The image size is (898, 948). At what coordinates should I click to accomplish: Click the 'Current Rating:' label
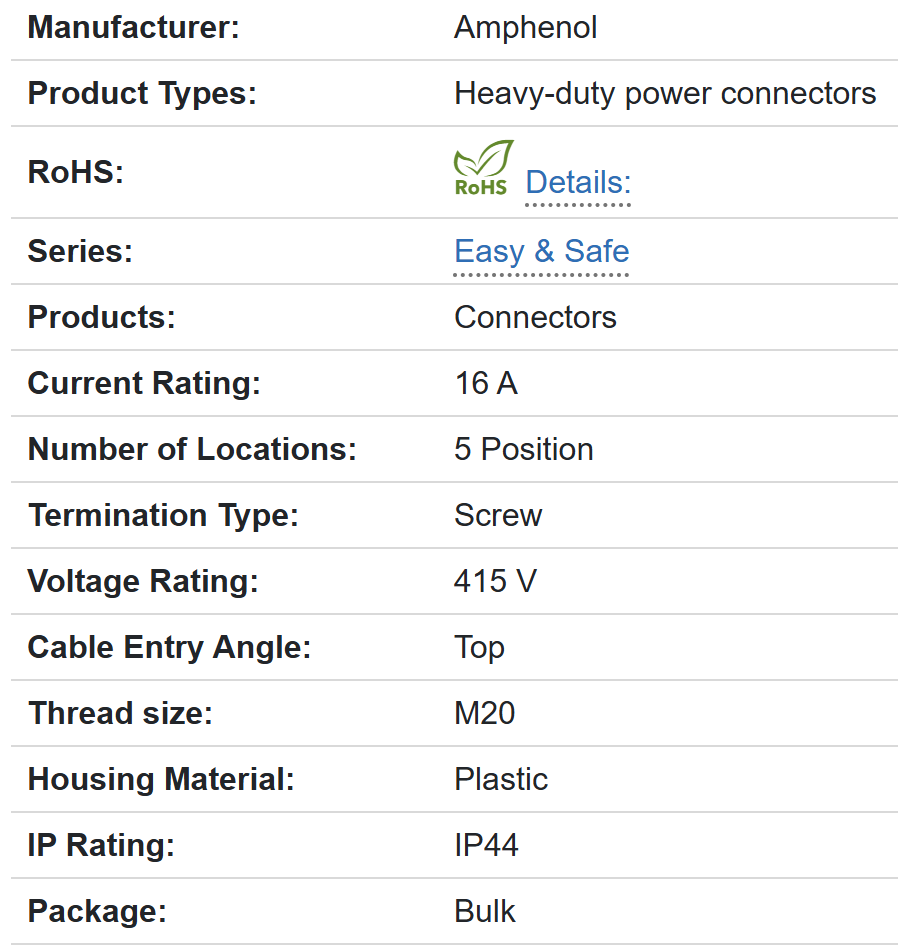(x=144, y=384)
